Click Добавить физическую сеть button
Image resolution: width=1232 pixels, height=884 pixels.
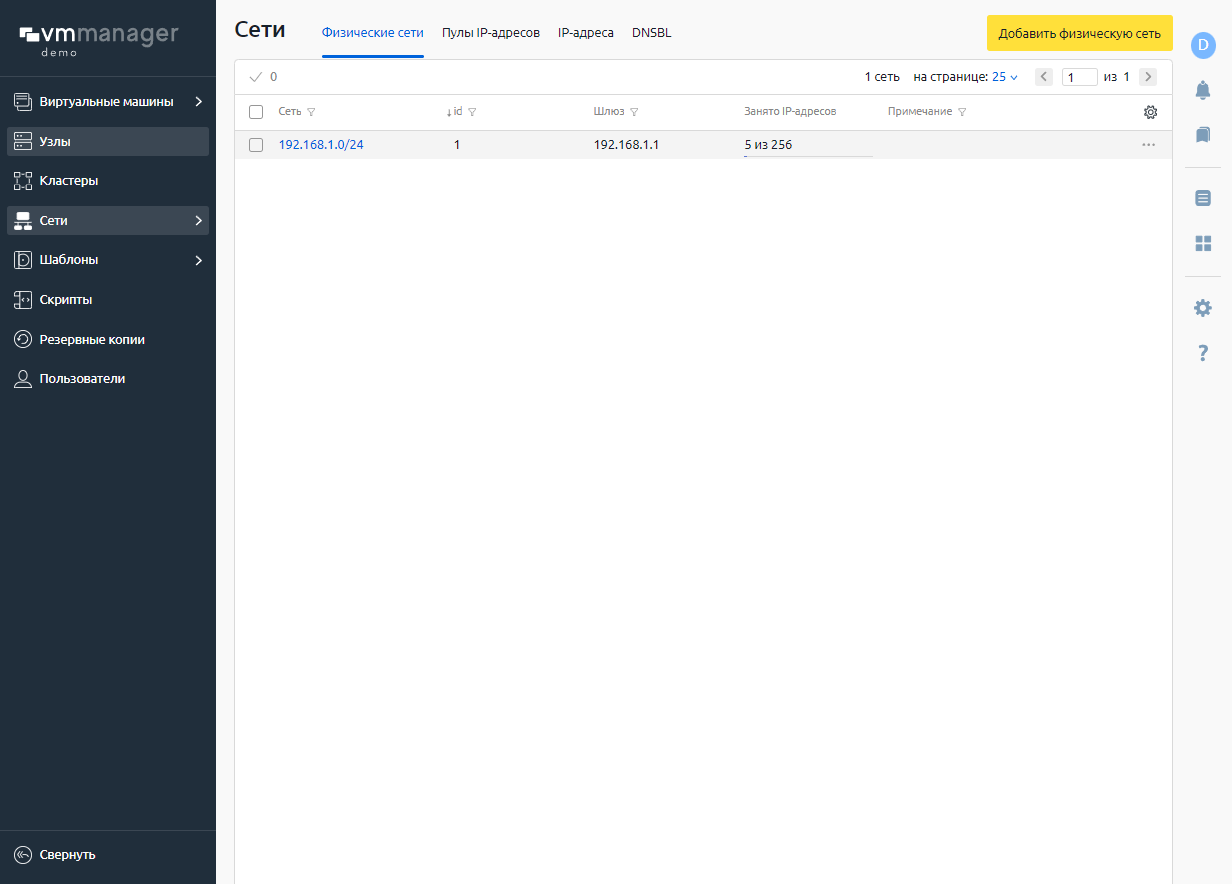1080,33
